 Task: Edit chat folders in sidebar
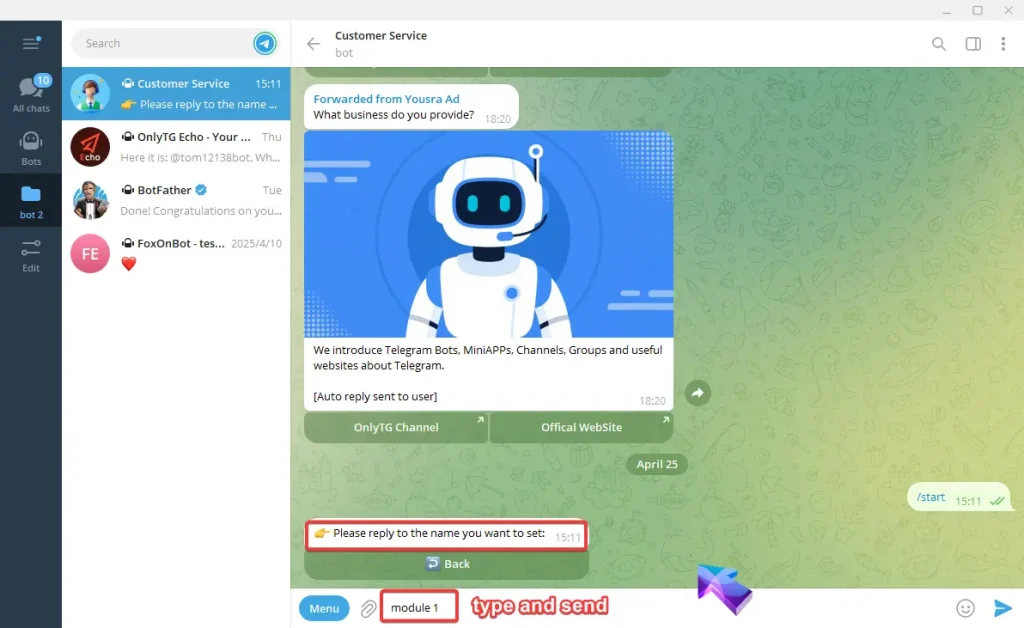[x=31, y=254]
